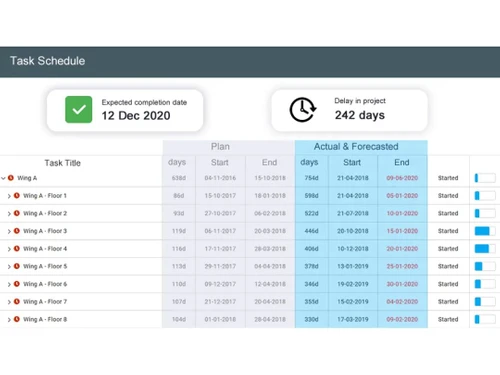The image size is (500, 375).
Task: Click progress bar for Wing A - Floor 8
Action: [485, 319]
